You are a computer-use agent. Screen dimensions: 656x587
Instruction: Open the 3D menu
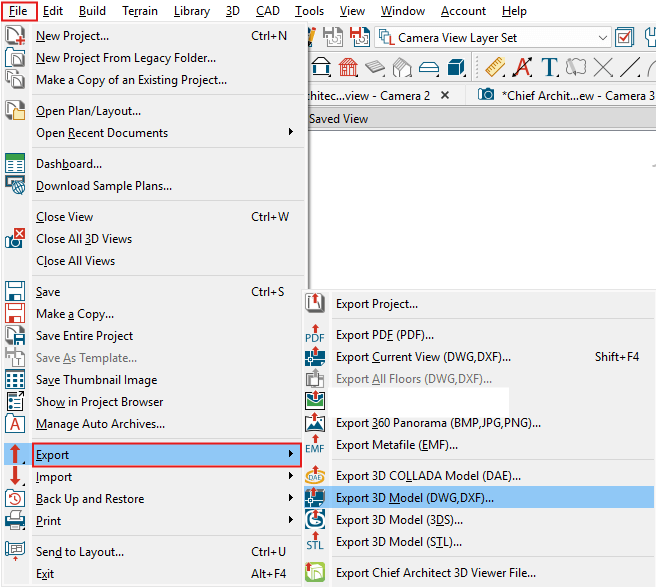[233, 11]
